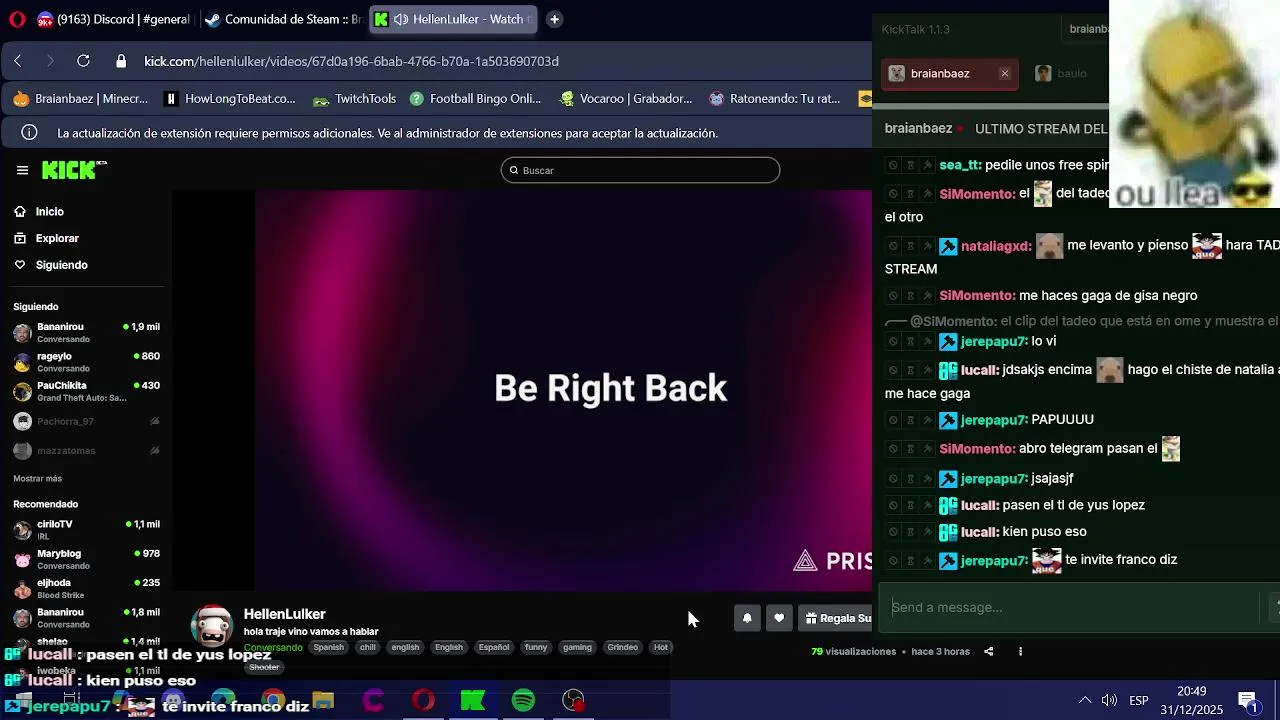The width and height of the screenshot is (1280, 720).
Task: Click the gift icon on Regala Subs
Action: [x=811, y=618]
